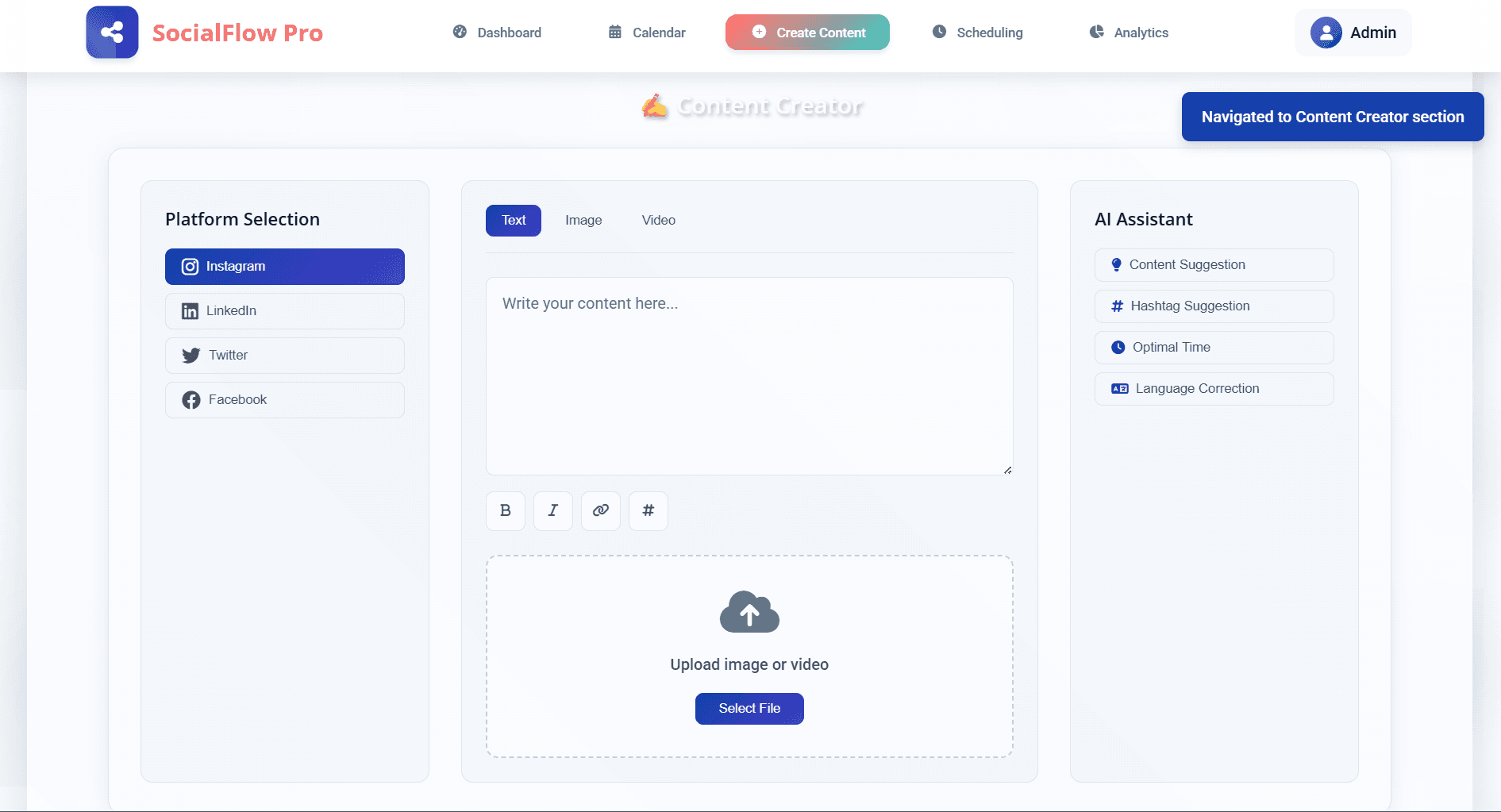
Task: Click the Hashtag Suggestion icon
Action: (1118, 306)
